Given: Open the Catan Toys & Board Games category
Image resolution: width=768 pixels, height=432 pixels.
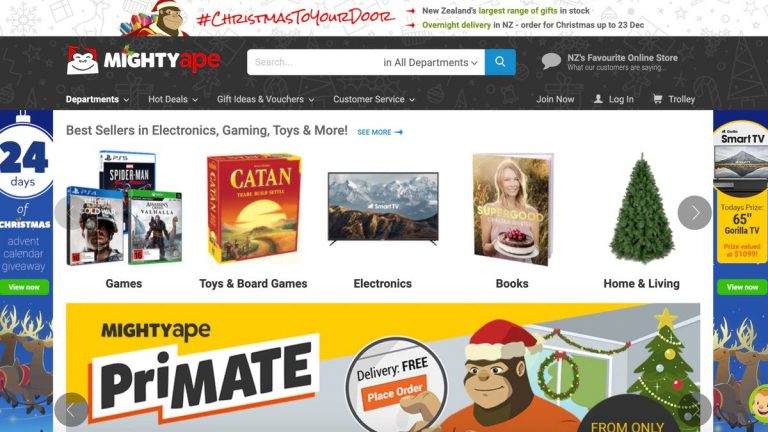Looking at the screenshot, I should (253, 209).
